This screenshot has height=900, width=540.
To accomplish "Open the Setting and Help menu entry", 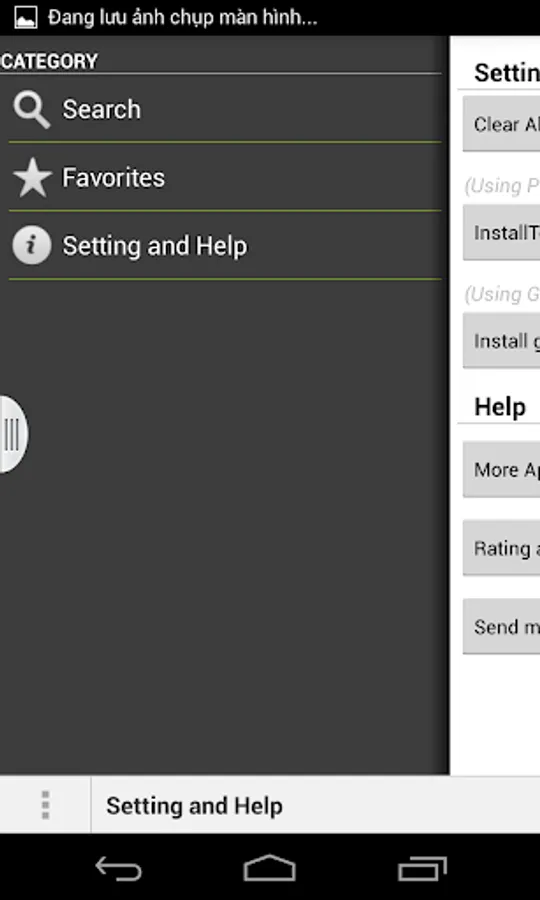I will click(x=225, y=246).
